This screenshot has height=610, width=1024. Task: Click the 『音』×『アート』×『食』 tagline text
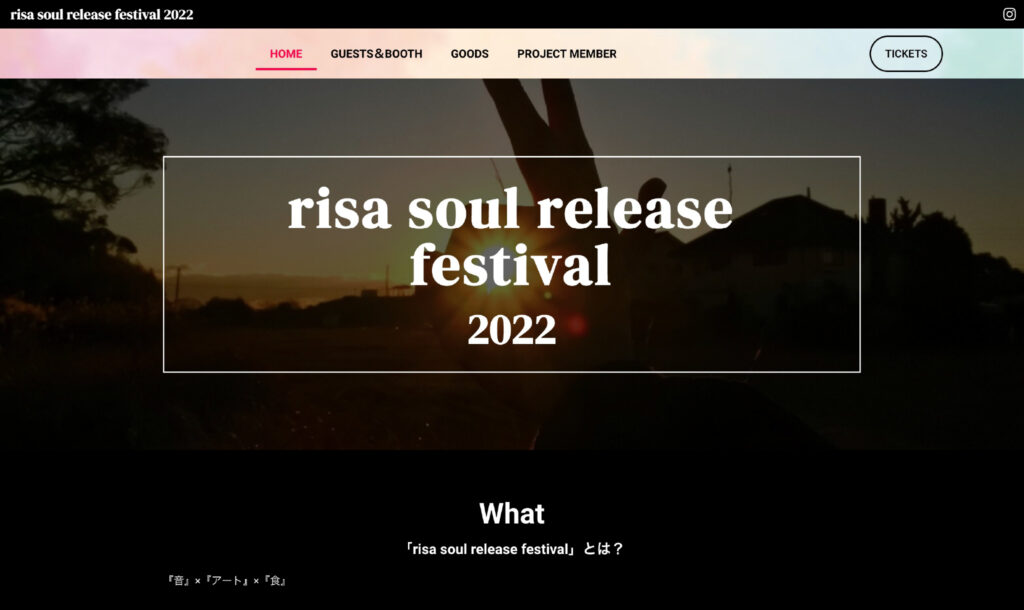click(227, 581)
